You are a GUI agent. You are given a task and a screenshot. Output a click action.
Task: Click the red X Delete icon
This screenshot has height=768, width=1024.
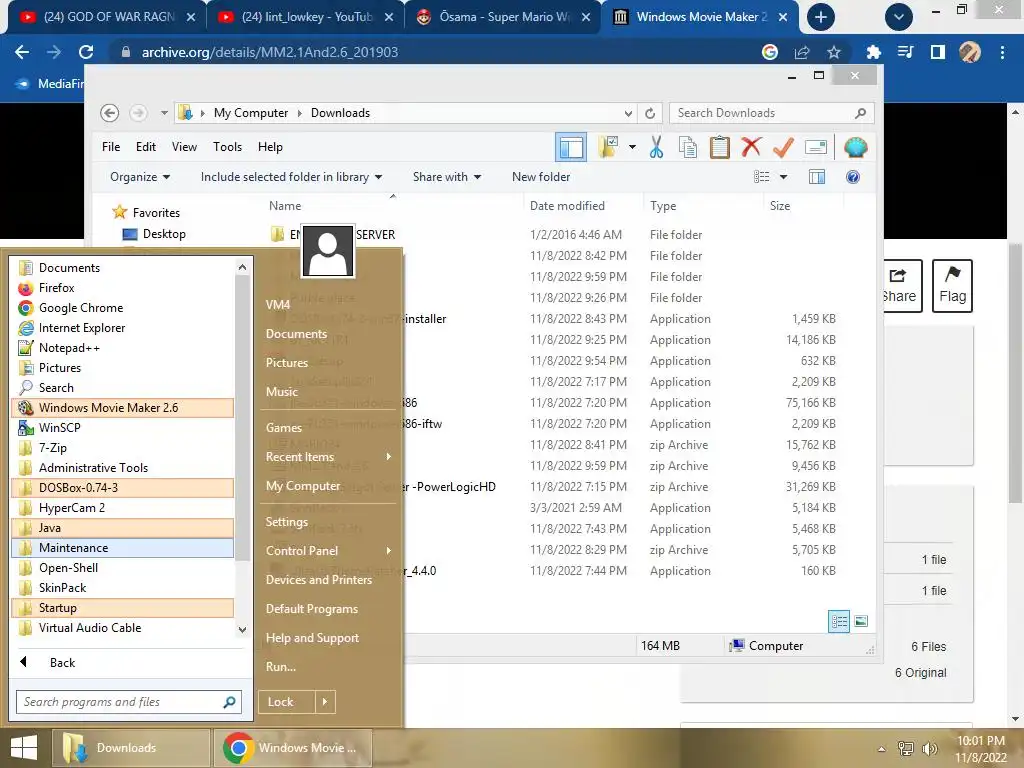(751, 147)
